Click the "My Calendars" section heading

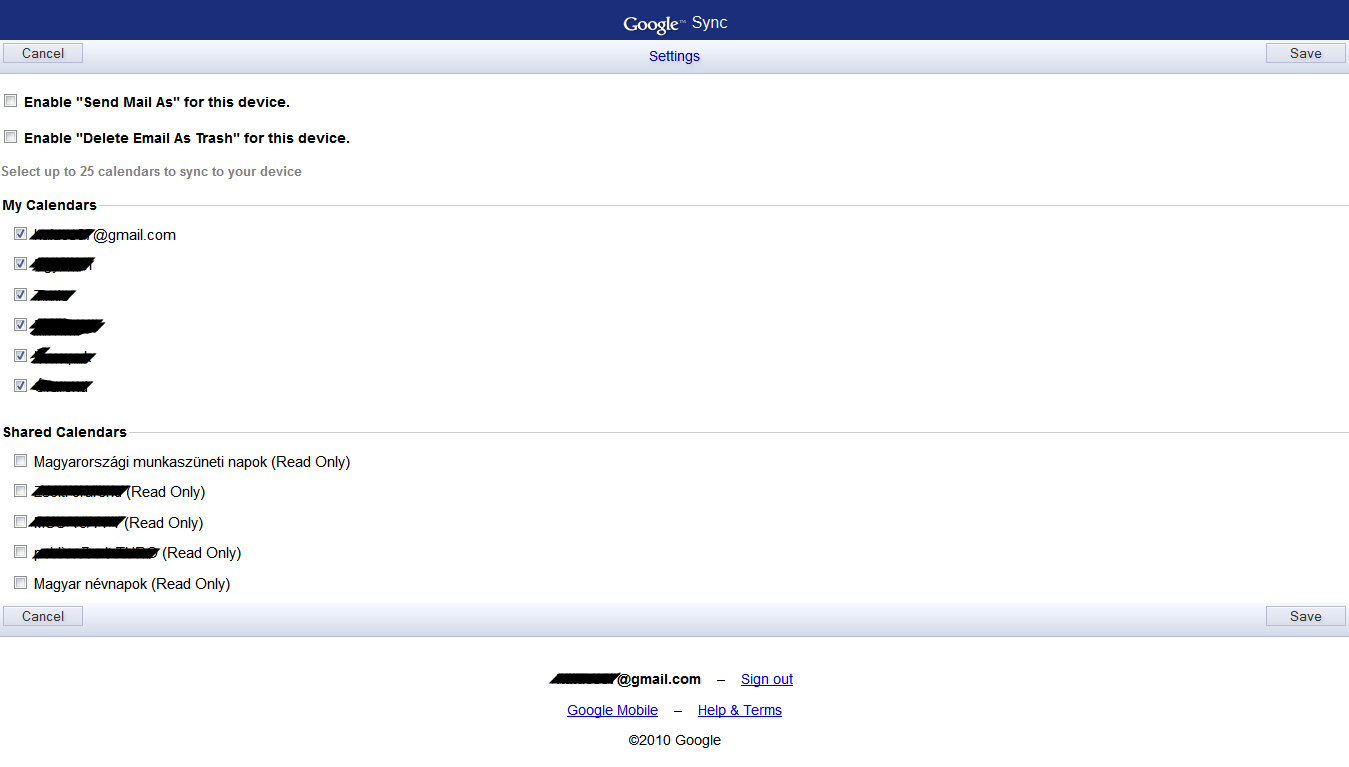[x=50, y=205]
